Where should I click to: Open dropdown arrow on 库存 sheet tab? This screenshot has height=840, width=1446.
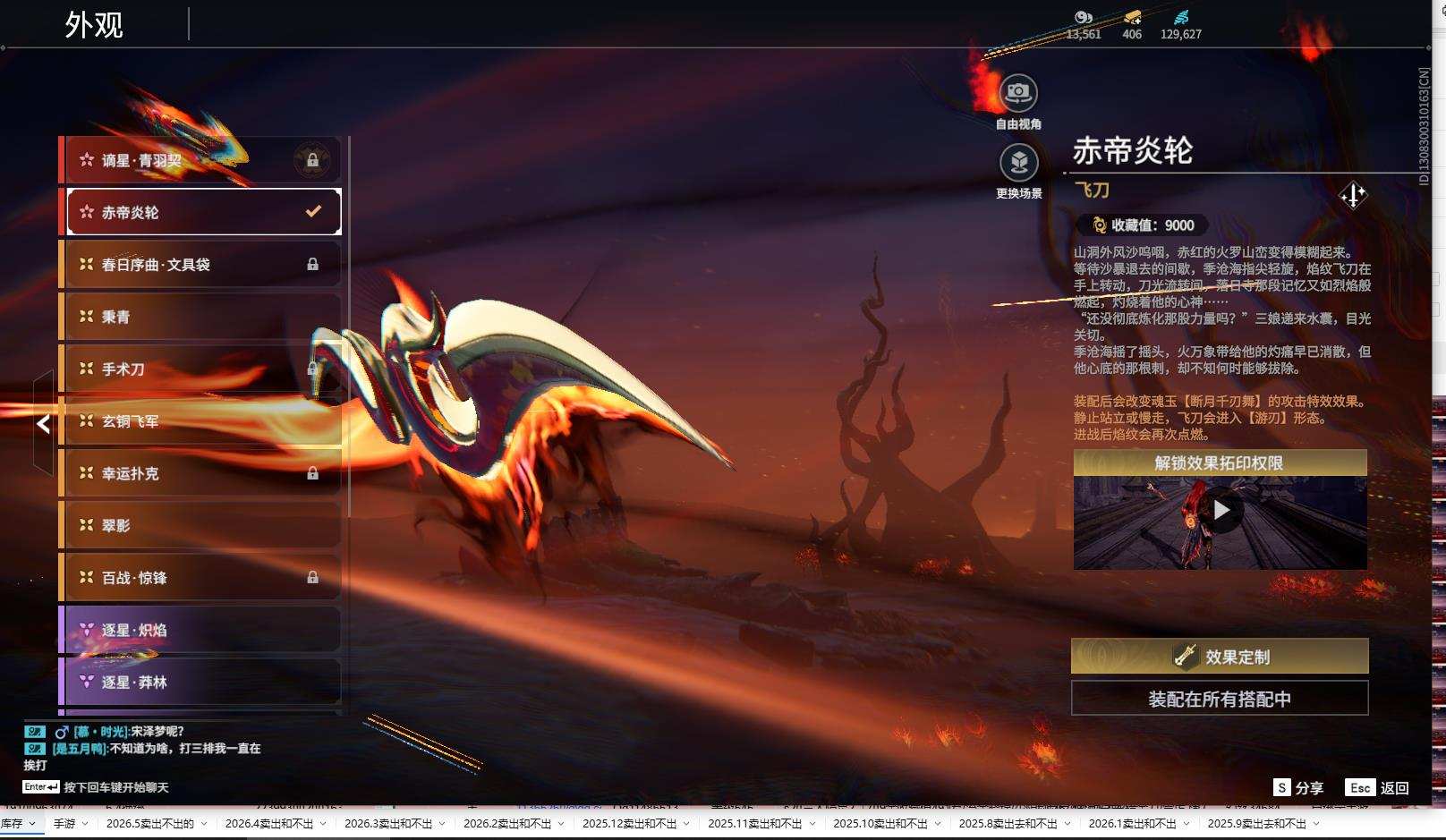point(32,824)
